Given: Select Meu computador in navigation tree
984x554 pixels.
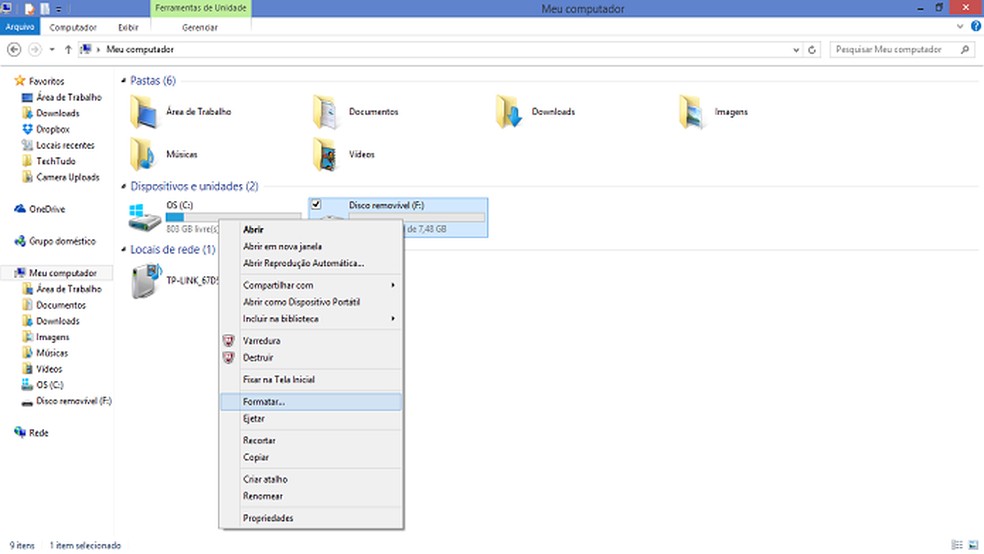Looking at the screenshot, I should 56,273.
